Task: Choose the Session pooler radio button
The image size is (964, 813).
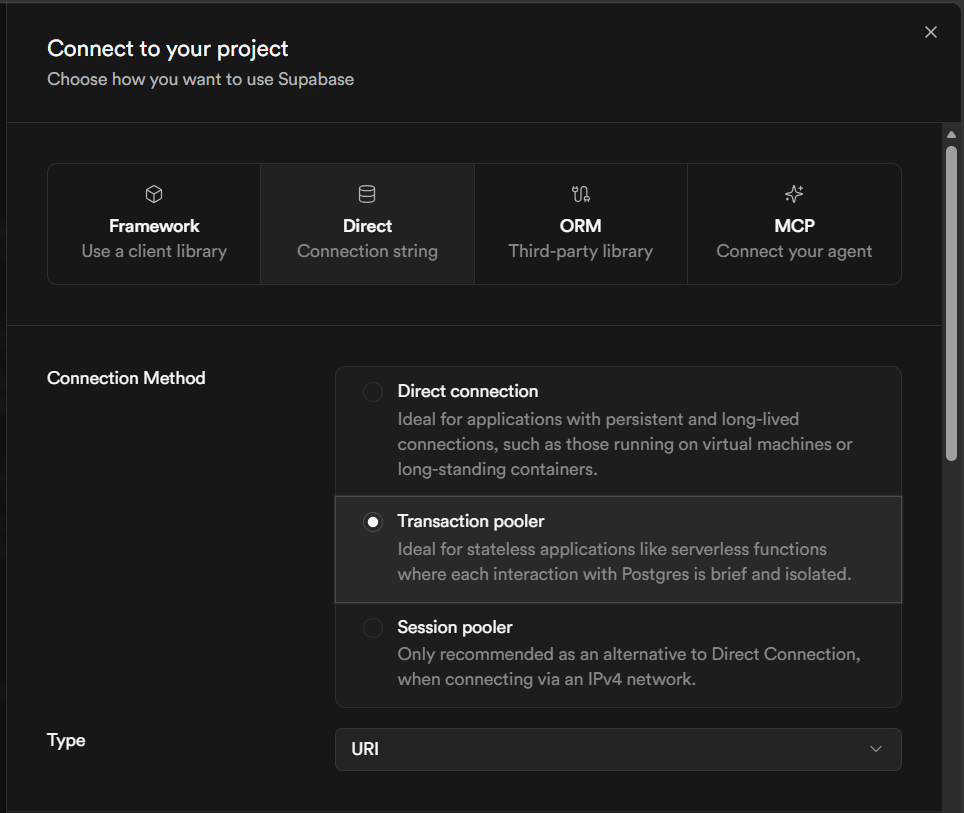Action: [373, 628]
